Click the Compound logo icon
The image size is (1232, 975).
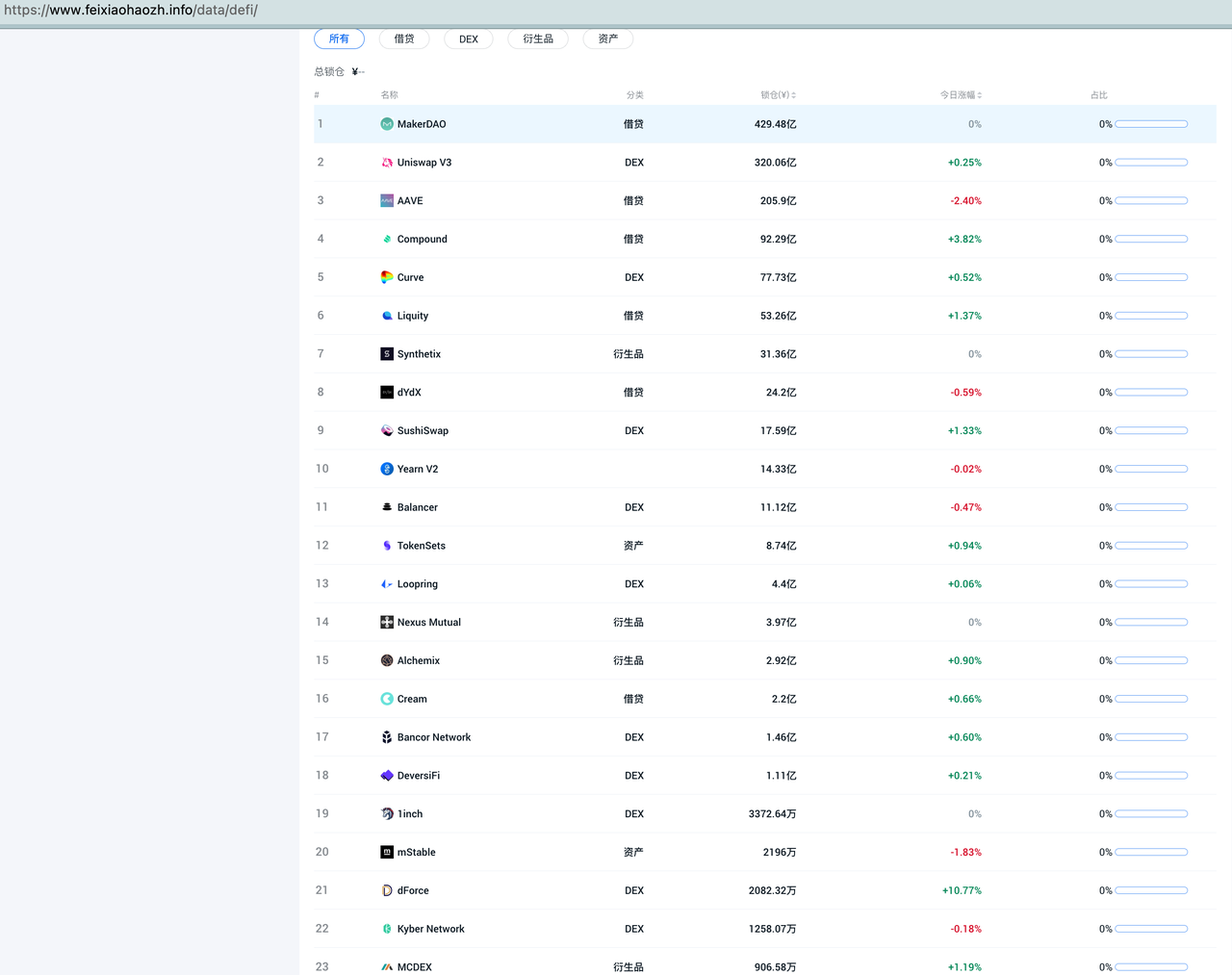pyautogui.click(x=387, y=239)
